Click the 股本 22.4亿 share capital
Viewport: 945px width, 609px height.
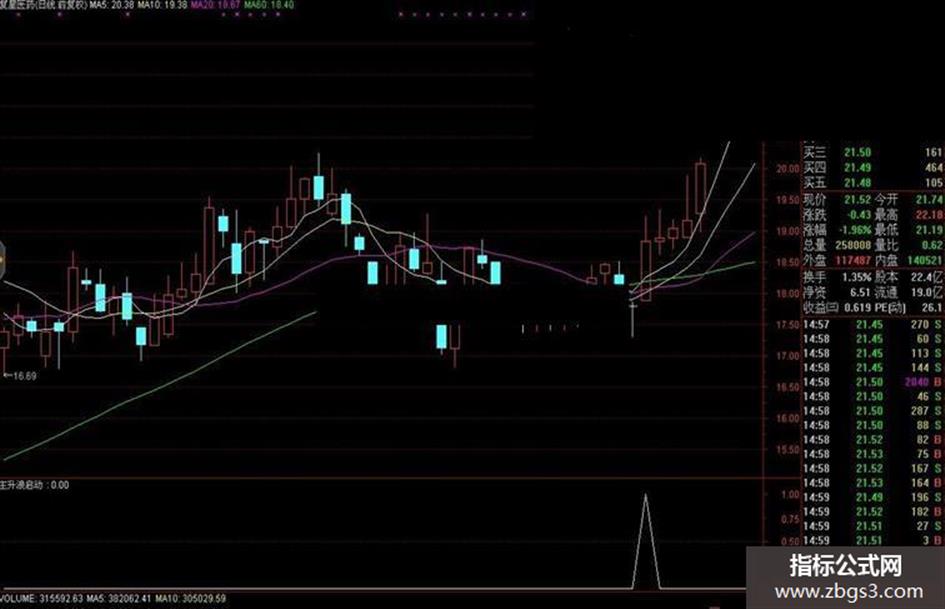pyautogui.click(x=909, y=277)
